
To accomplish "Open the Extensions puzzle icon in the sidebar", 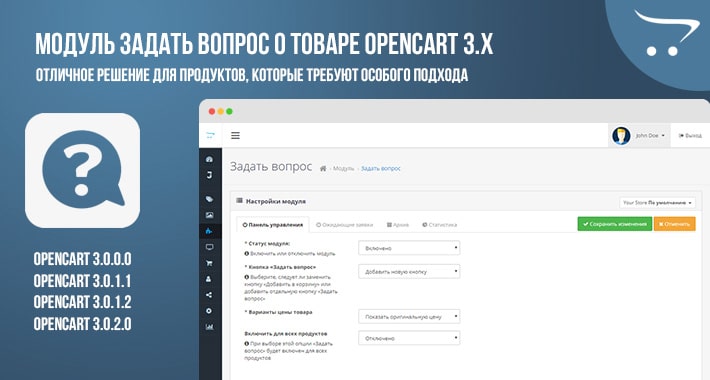I will [x=209, y=231].
